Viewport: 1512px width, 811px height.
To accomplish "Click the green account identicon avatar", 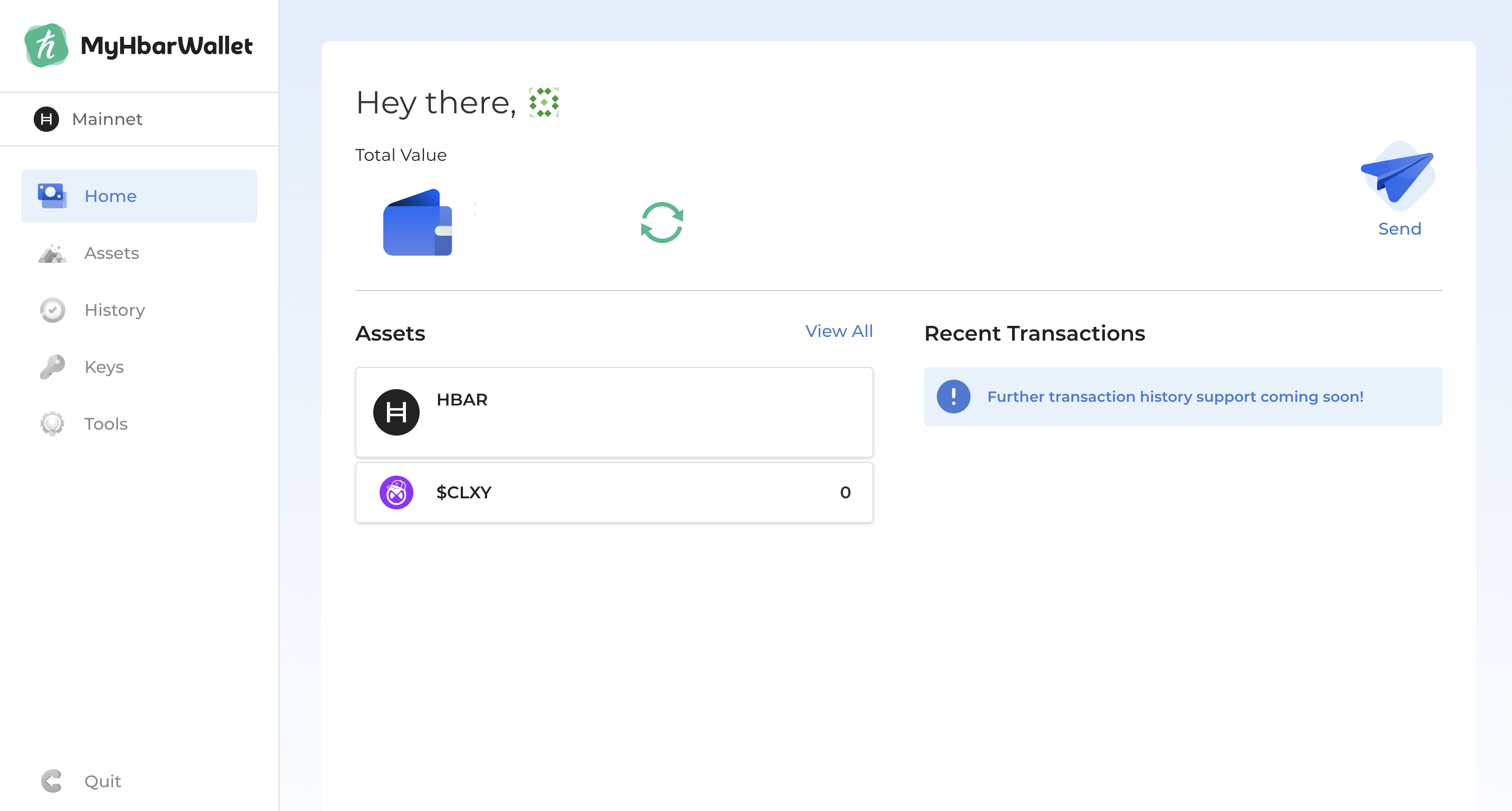I will click(544, 102).
